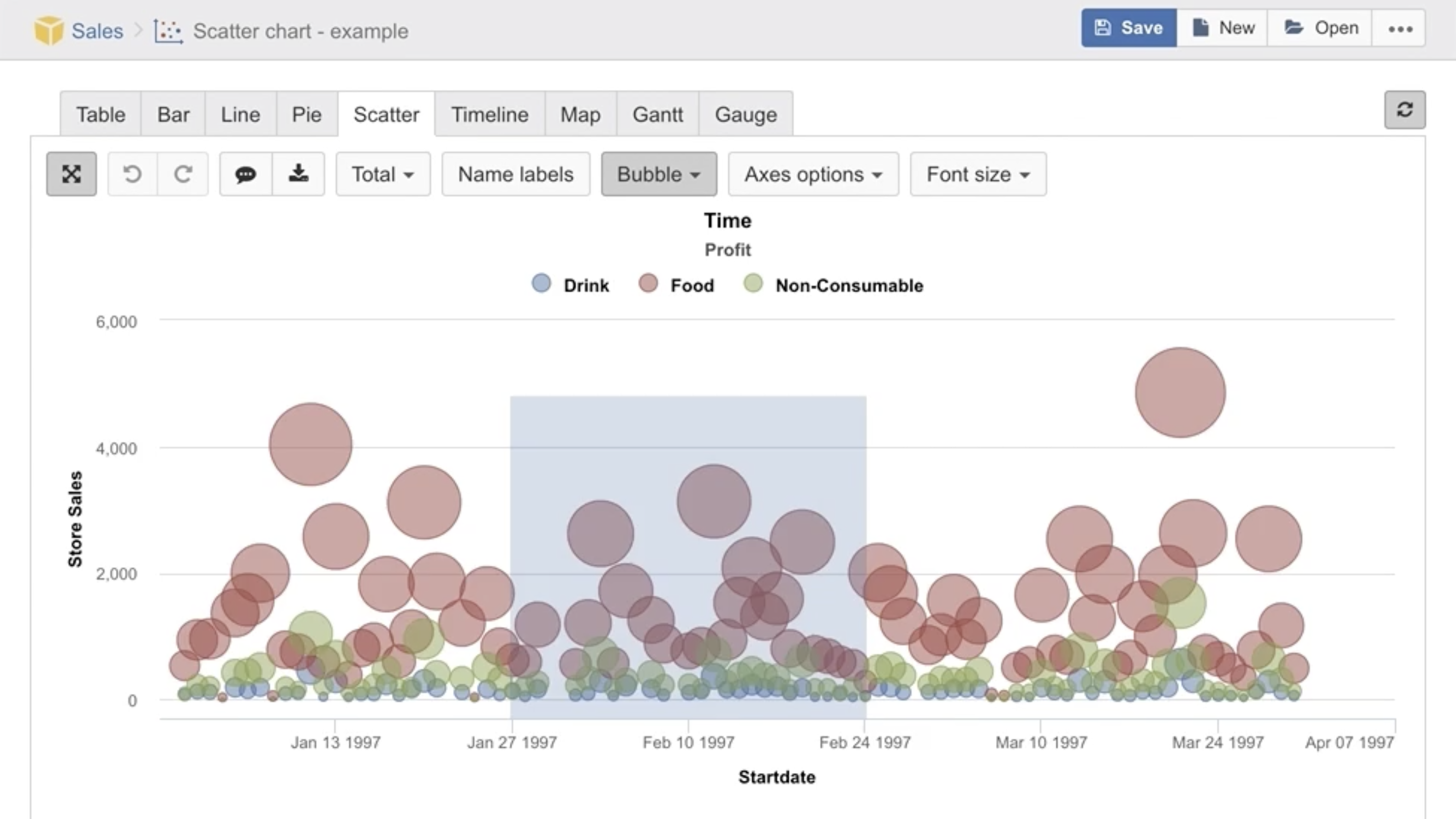Toggle the Drink series in legend
This screenshot has width=1456, height=819.
point(571,285)
